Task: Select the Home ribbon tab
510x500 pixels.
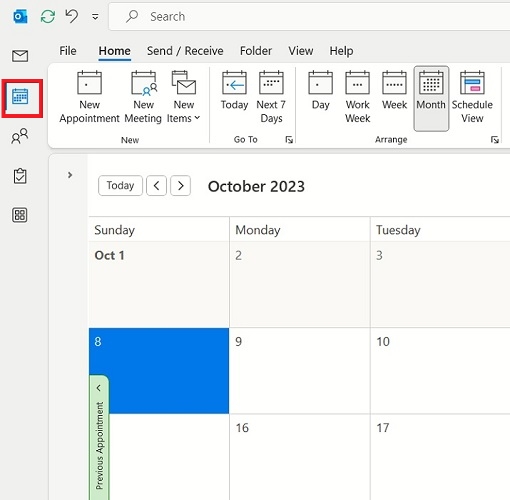Action: click(x=114, y=51)
